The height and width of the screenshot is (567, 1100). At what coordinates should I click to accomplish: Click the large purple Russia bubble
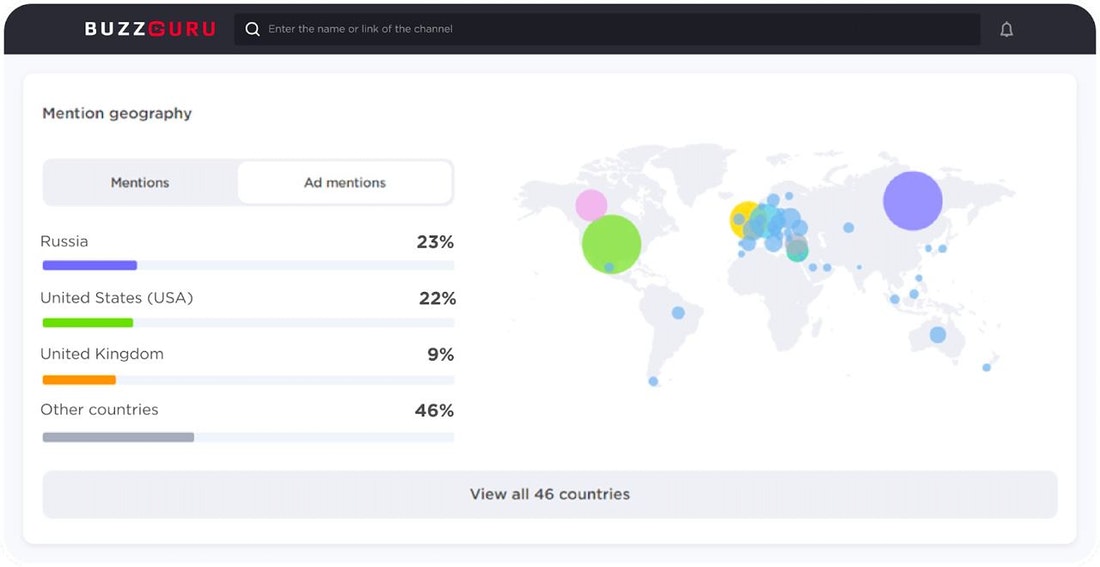pos(912,201)
